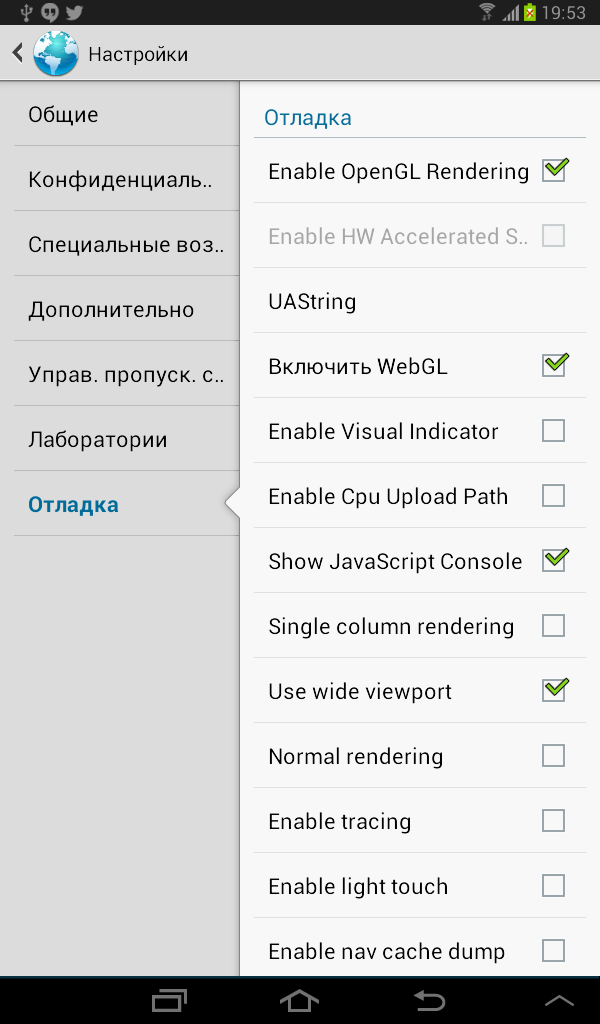Tap the Настройки title text
Viewport: 600px width, 1024px height.
138,54
